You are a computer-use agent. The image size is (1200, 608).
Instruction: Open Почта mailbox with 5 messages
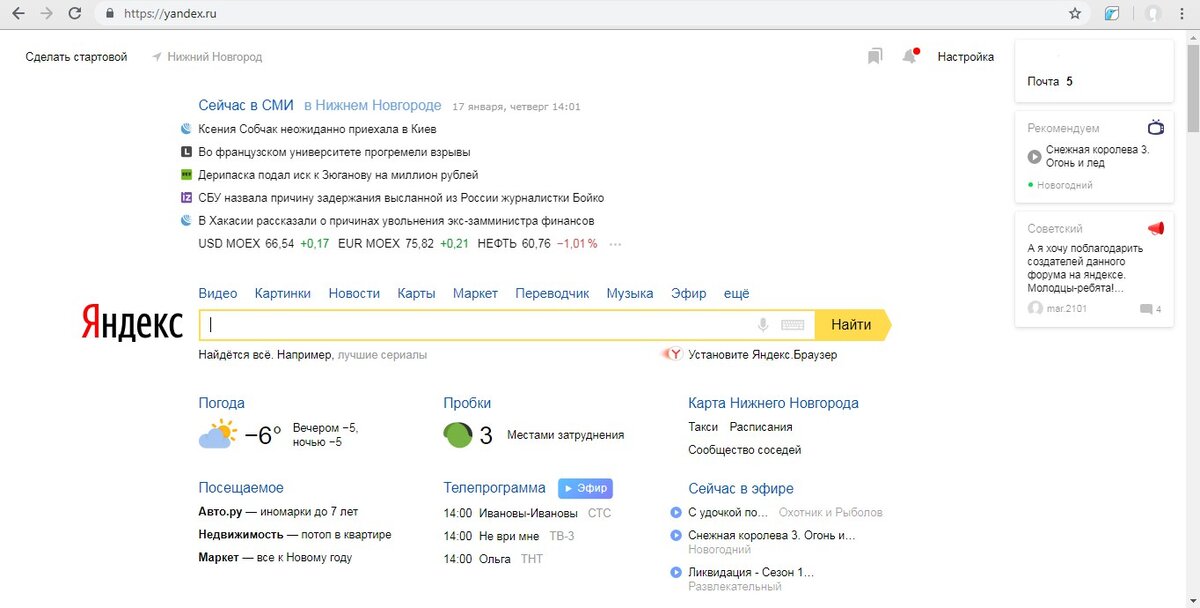click(1050, 82)
